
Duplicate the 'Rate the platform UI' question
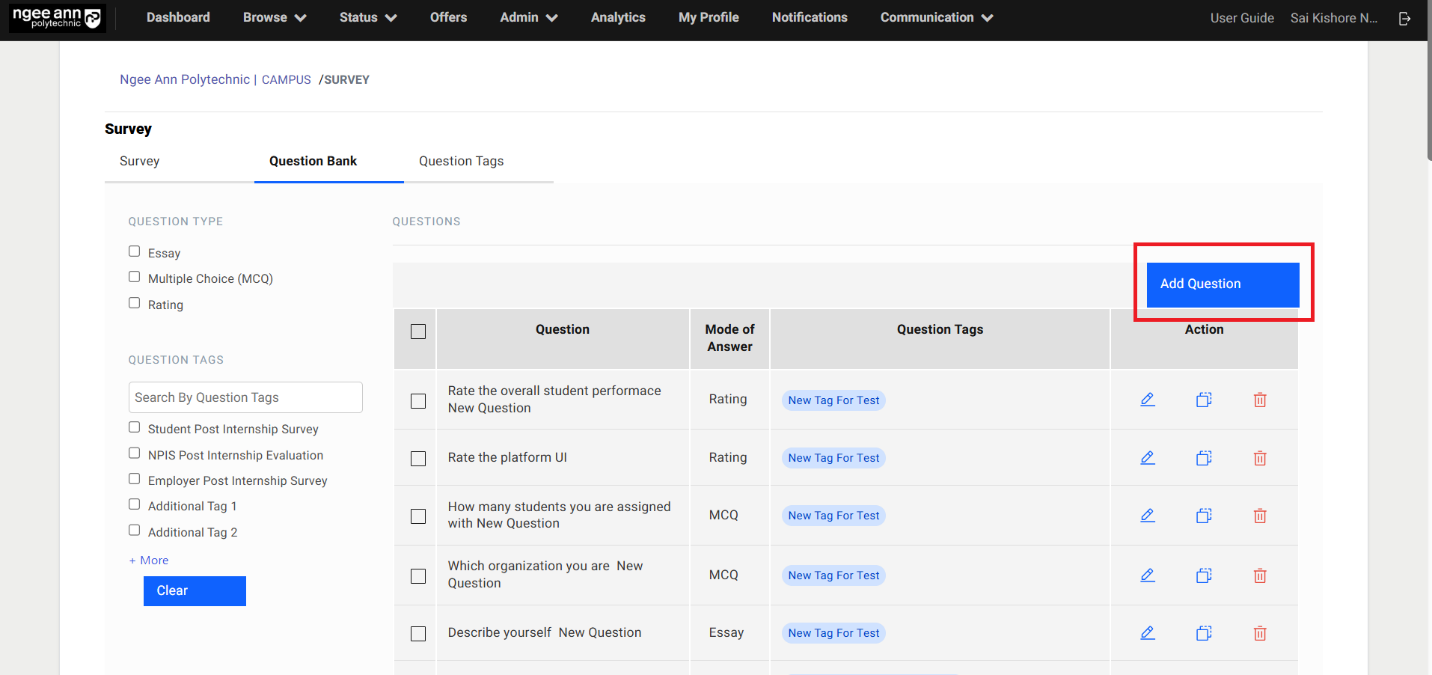point(1204,458)
